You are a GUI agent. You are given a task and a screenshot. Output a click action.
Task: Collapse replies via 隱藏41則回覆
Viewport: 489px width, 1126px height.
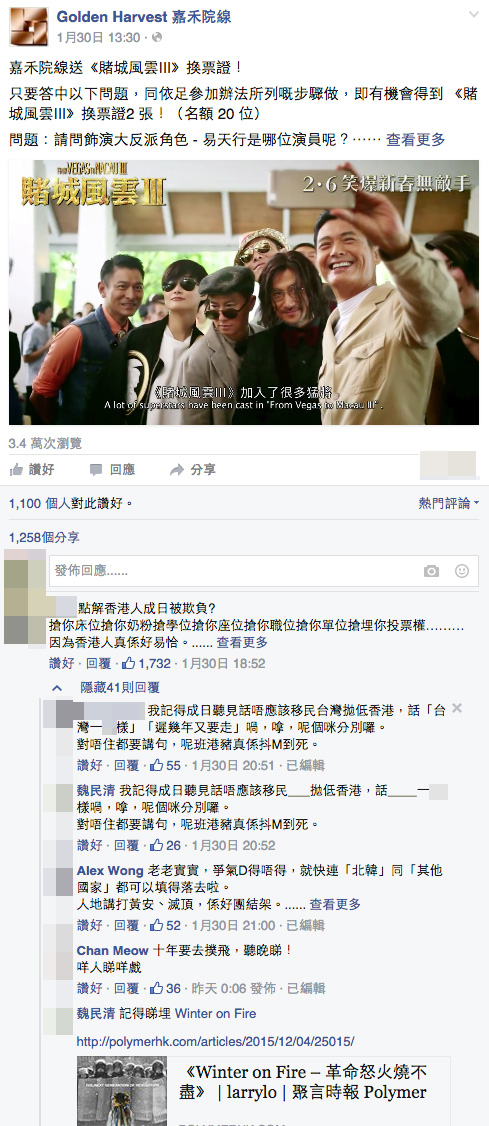pyautogui.click(x=120, y=687)
